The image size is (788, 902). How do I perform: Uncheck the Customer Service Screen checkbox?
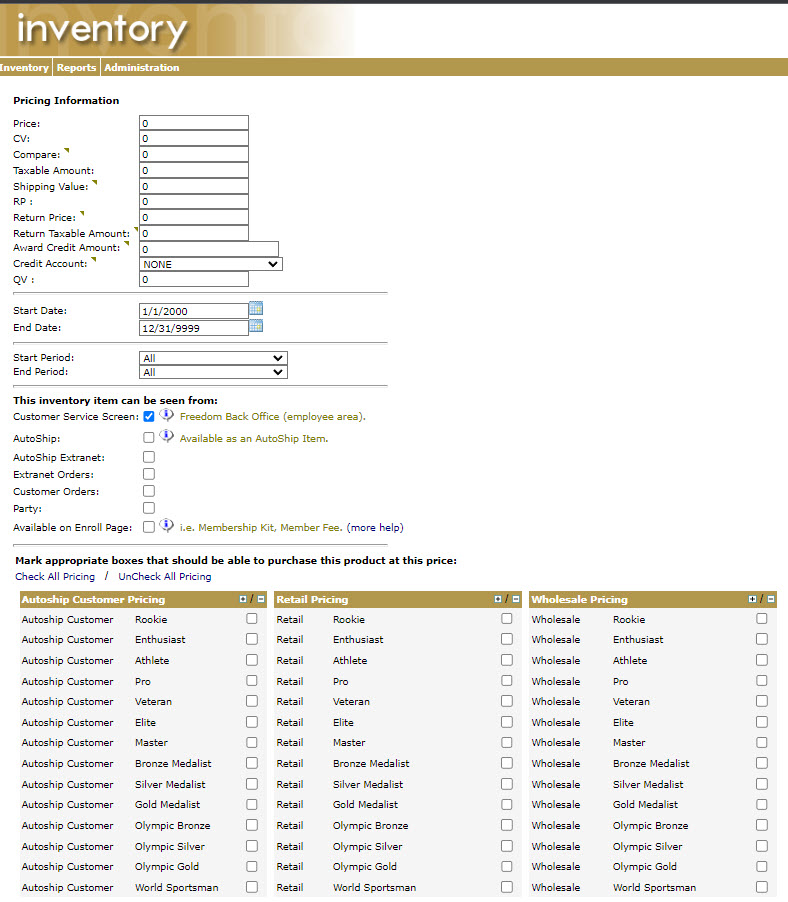point(149,416)
